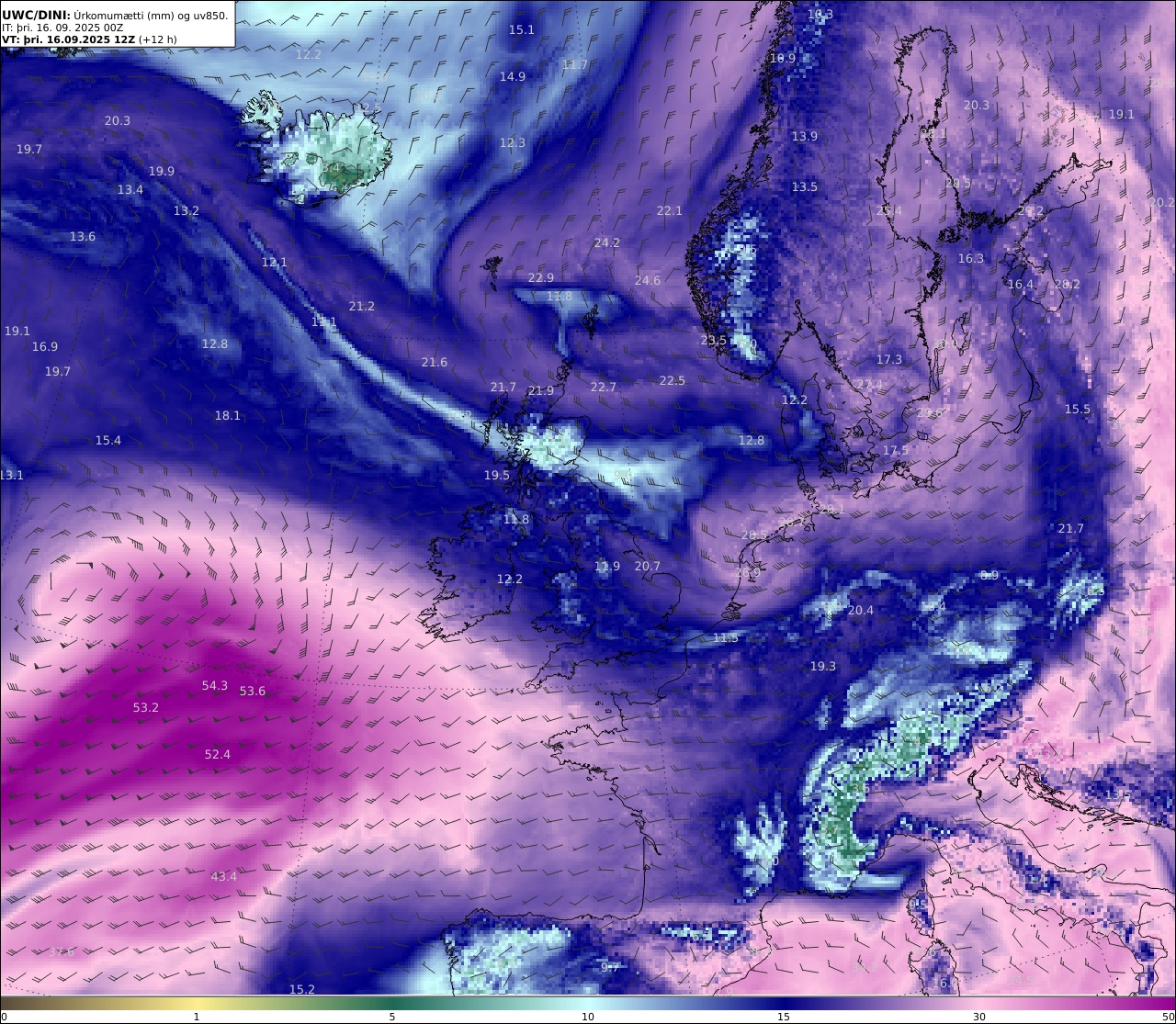Click the 22.5 value label
The image size is (1176, 1024).
click(x=673, y=381)
